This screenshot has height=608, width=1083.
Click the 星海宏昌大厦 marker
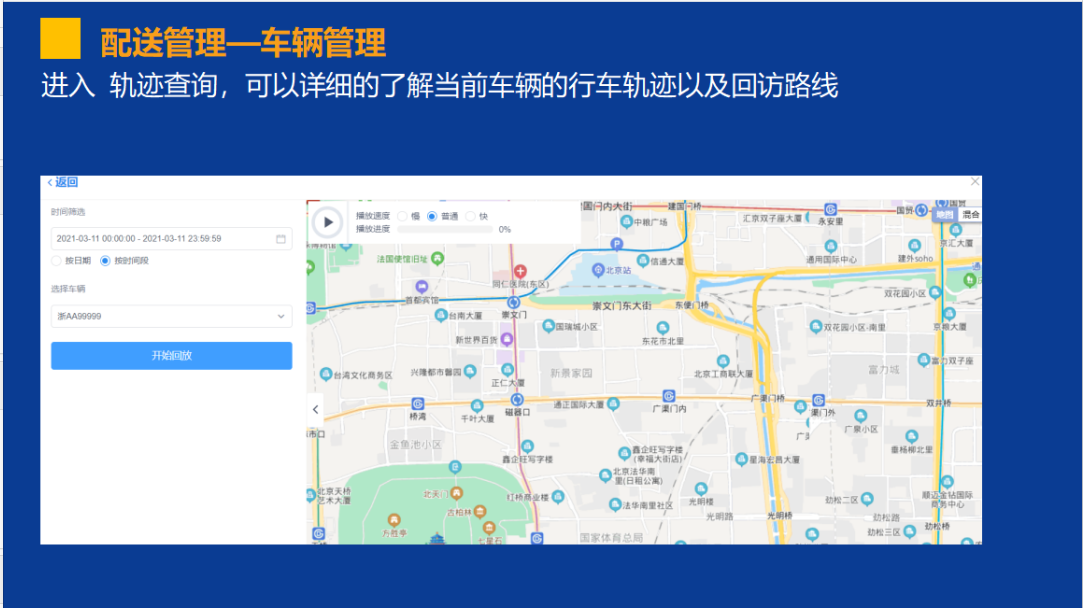click(741, 459)
